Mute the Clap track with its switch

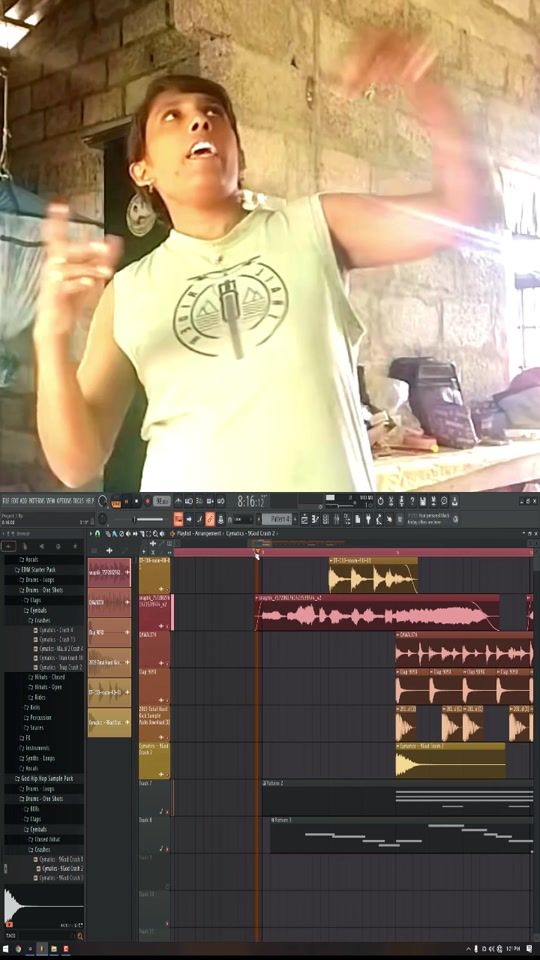(167, 701)
